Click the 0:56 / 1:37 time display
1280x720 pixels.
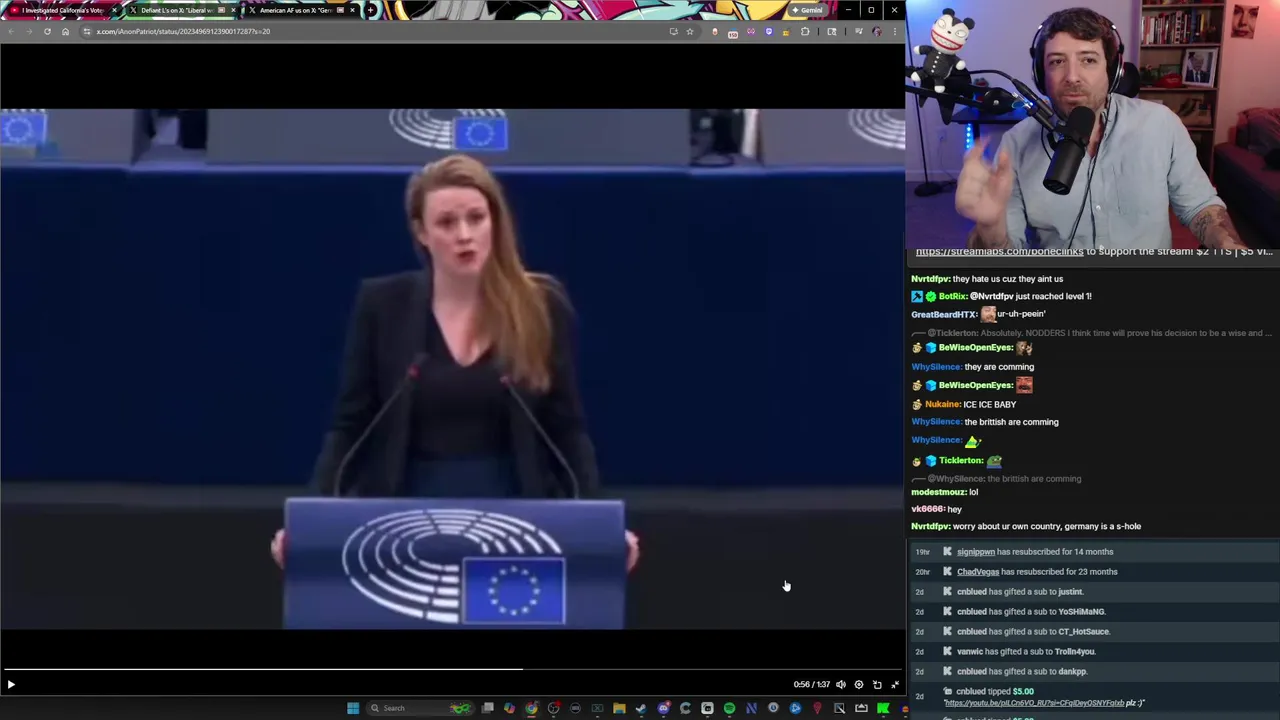(812, 685)
